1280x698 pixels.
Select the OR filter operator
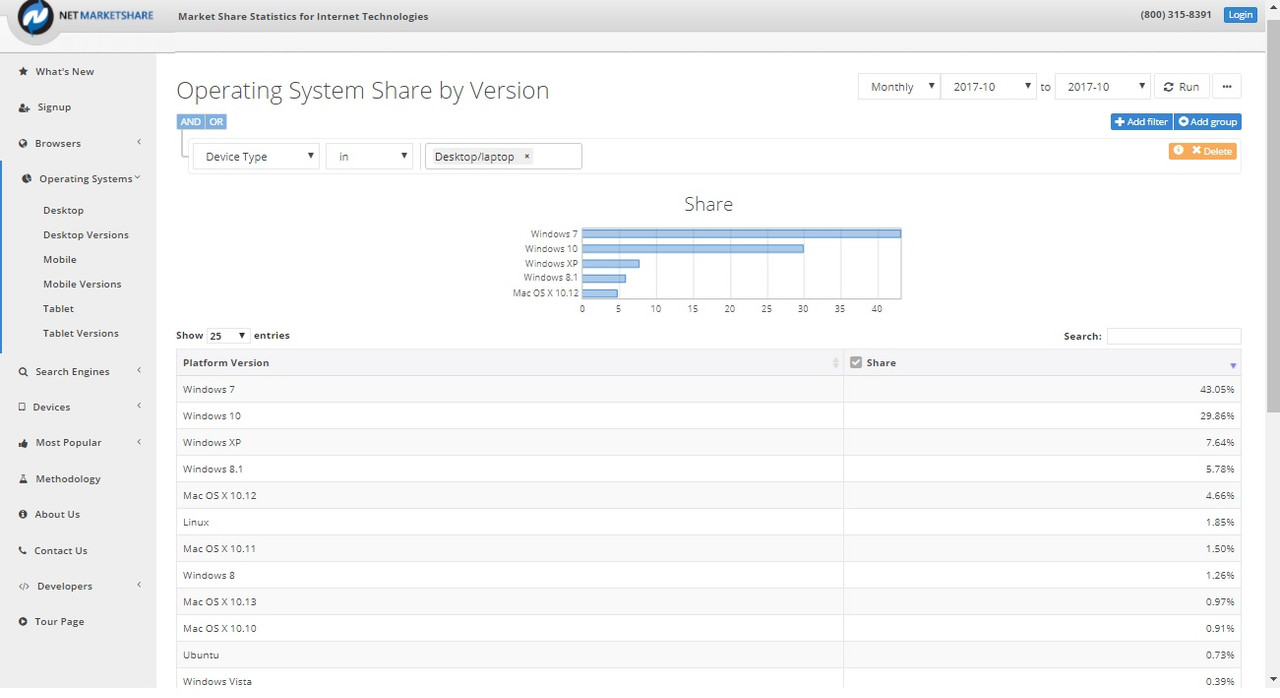click(x=216, y=122)
